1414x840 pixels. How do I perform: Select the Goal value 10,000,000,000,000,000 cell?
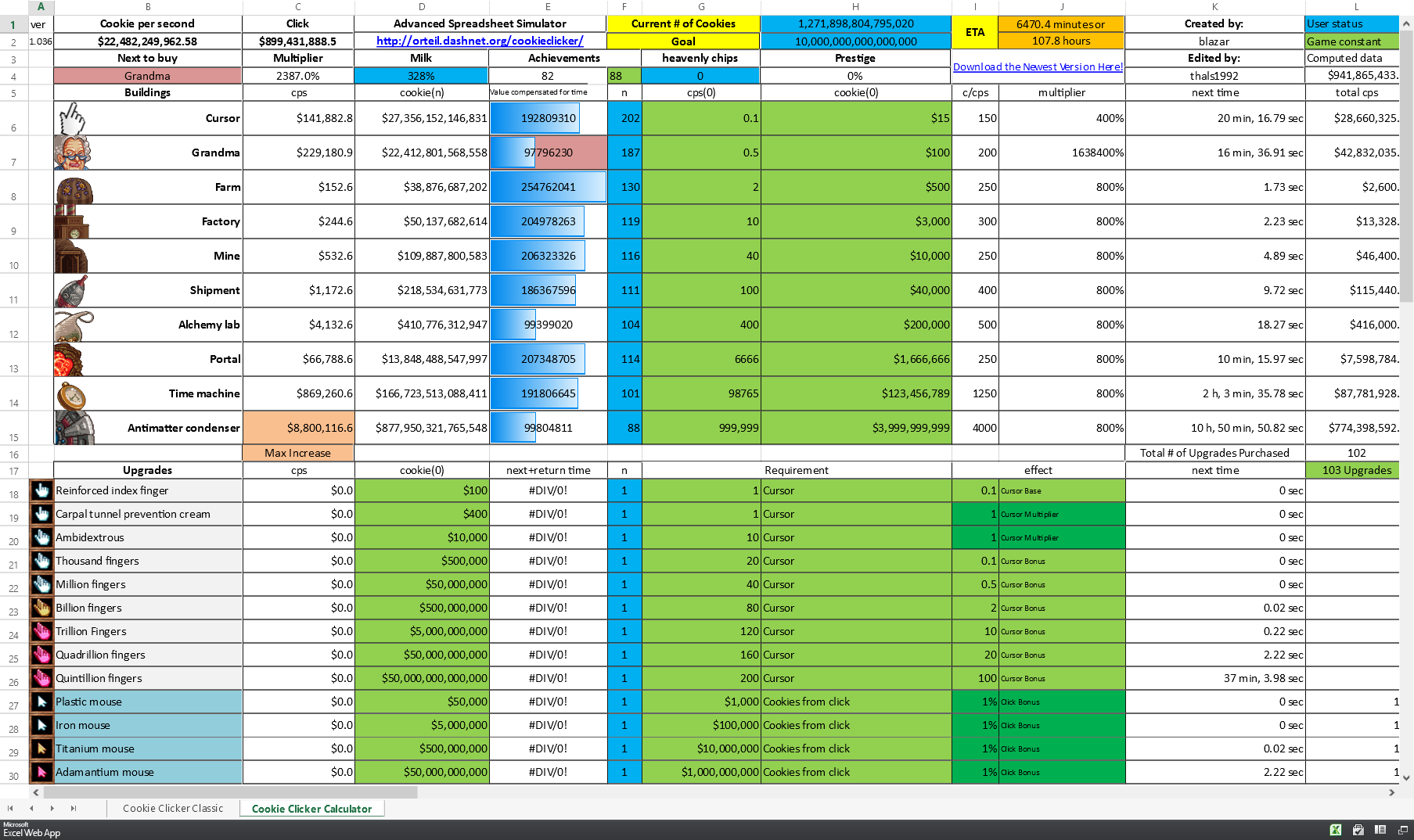(856, 41)
